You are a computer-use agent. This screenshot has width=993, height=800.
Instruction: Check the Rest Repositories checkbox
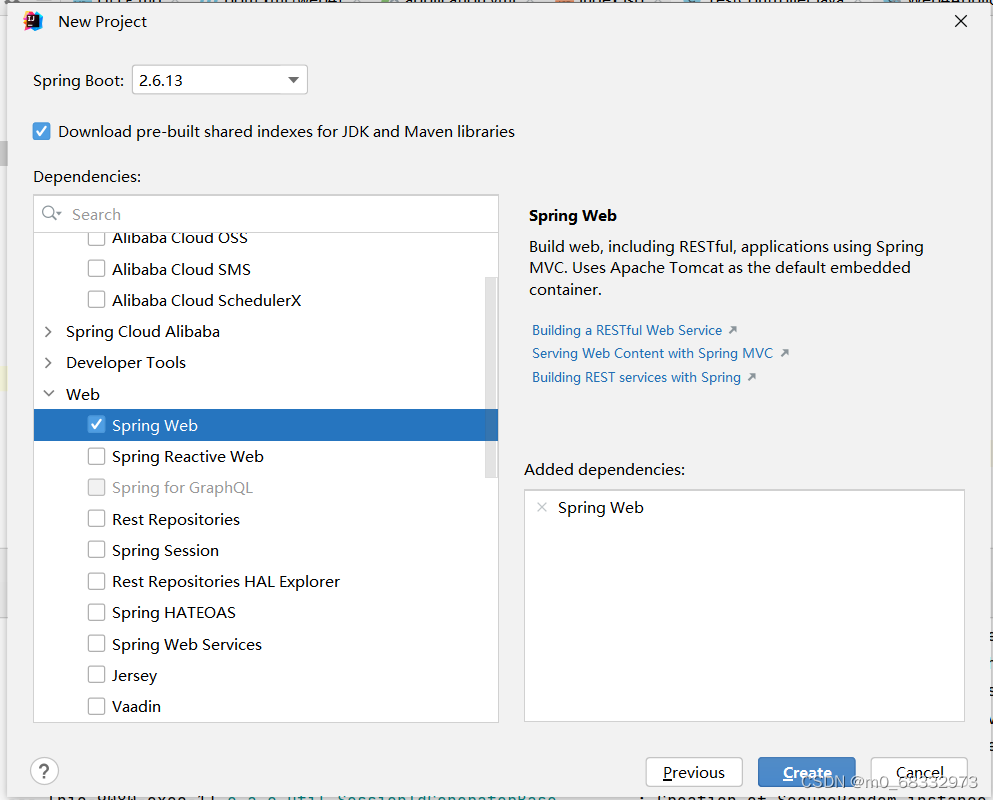96,519
